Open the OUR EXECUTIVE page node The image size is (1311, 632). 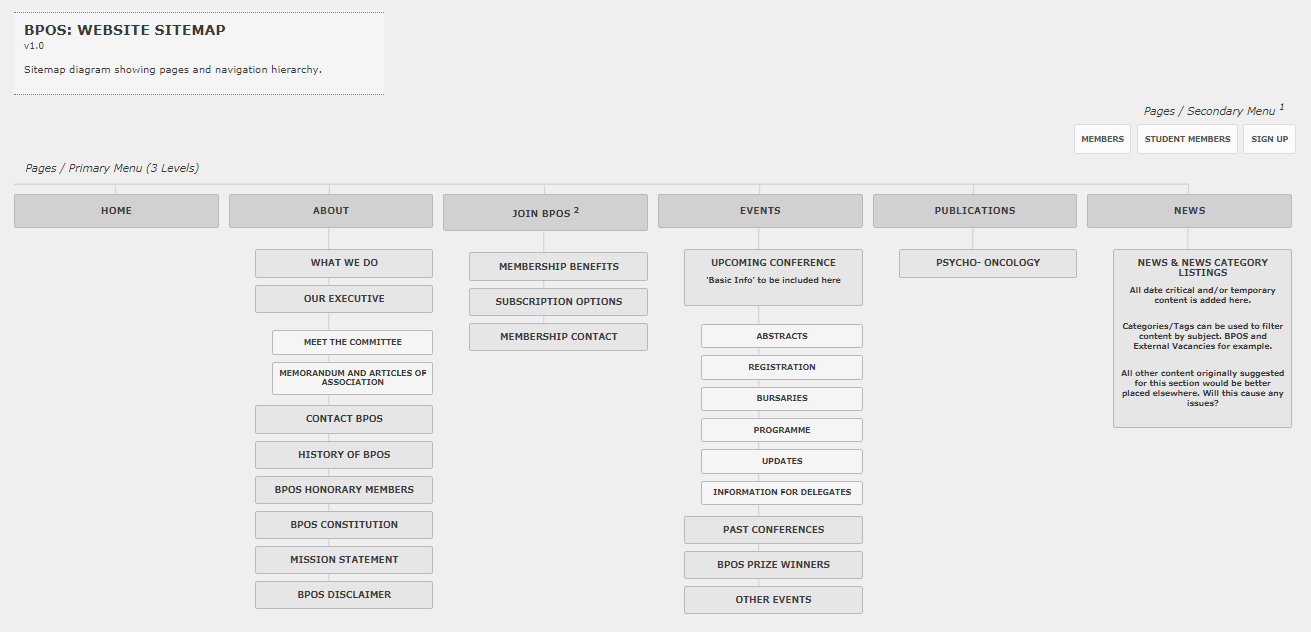344,299
